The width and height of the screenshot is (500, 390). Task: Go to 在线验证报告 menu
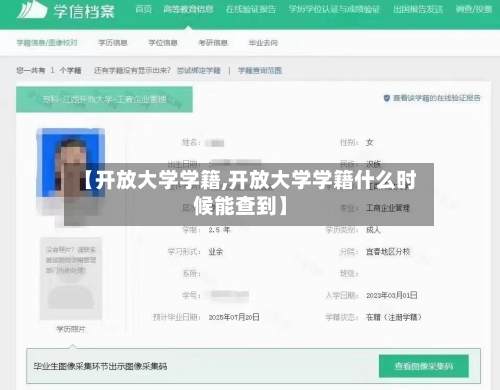251,9
